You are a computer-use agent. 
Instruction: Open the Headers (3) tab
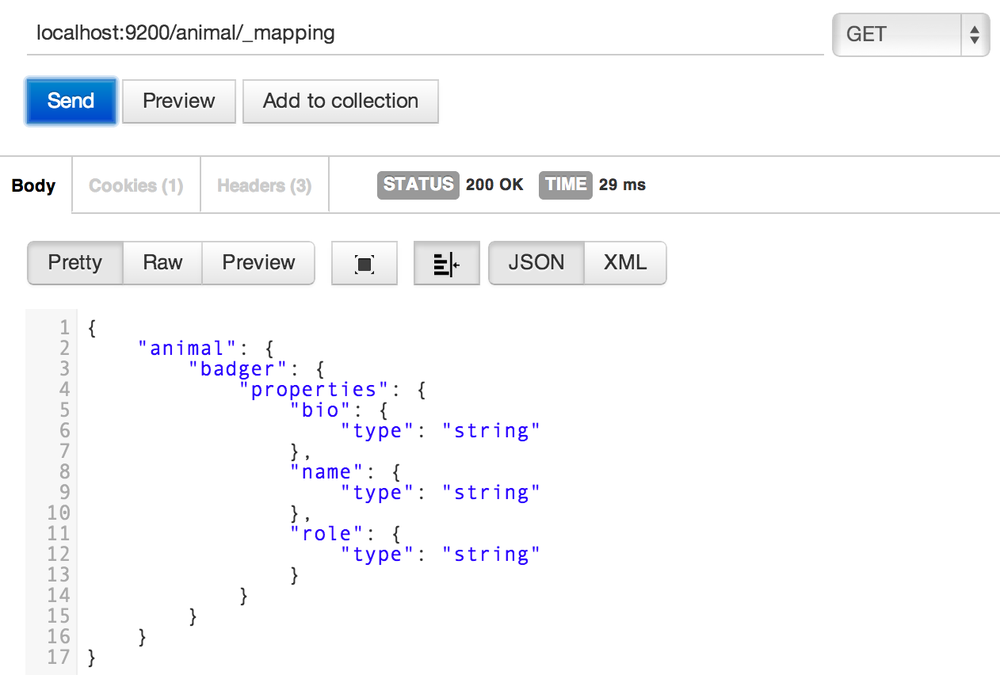(x=264, y=186)
